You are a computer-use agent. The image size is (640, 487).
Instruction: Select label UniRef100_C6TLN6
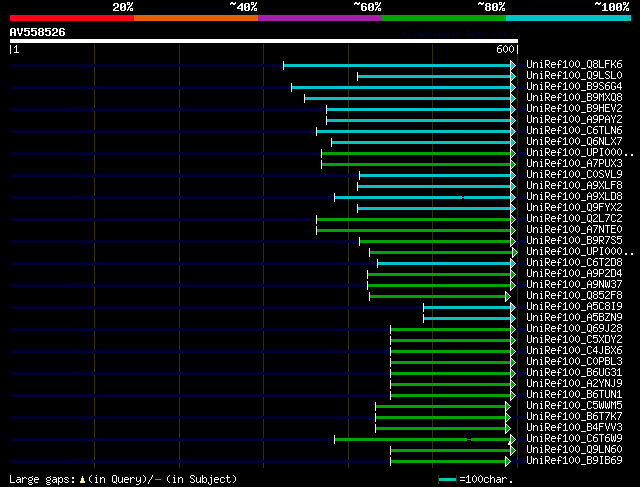(x=574, y=131)
